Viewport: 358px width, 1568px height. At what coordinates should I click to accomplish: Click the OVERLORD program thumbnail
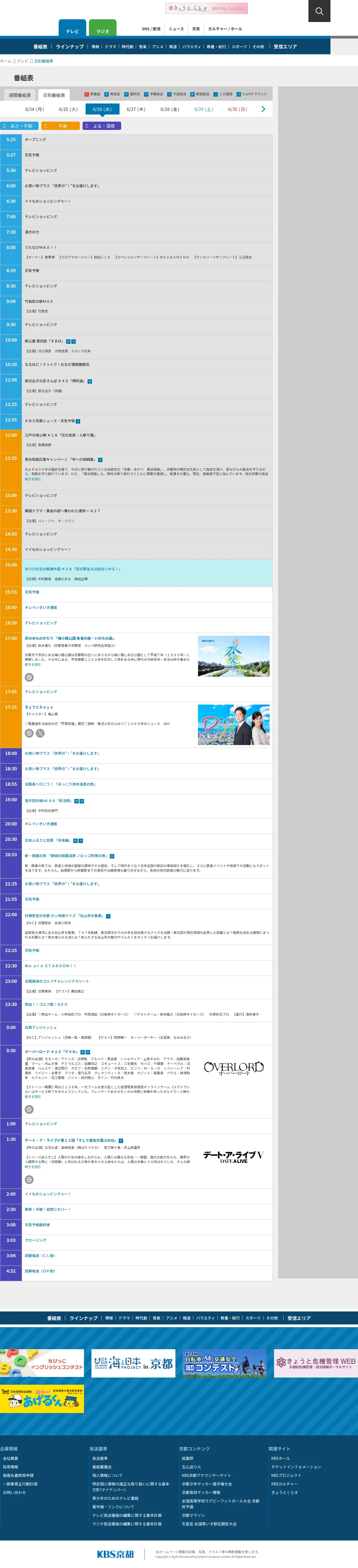[x=233, y=1068]
